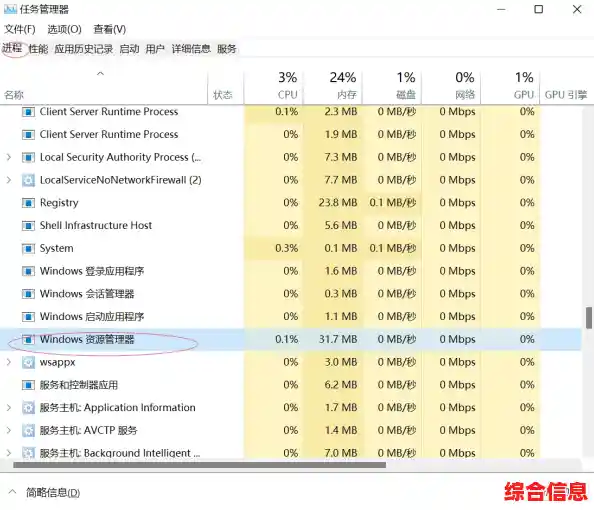
Task: Switch to the 服务 tab
Action: pos(227,49)
